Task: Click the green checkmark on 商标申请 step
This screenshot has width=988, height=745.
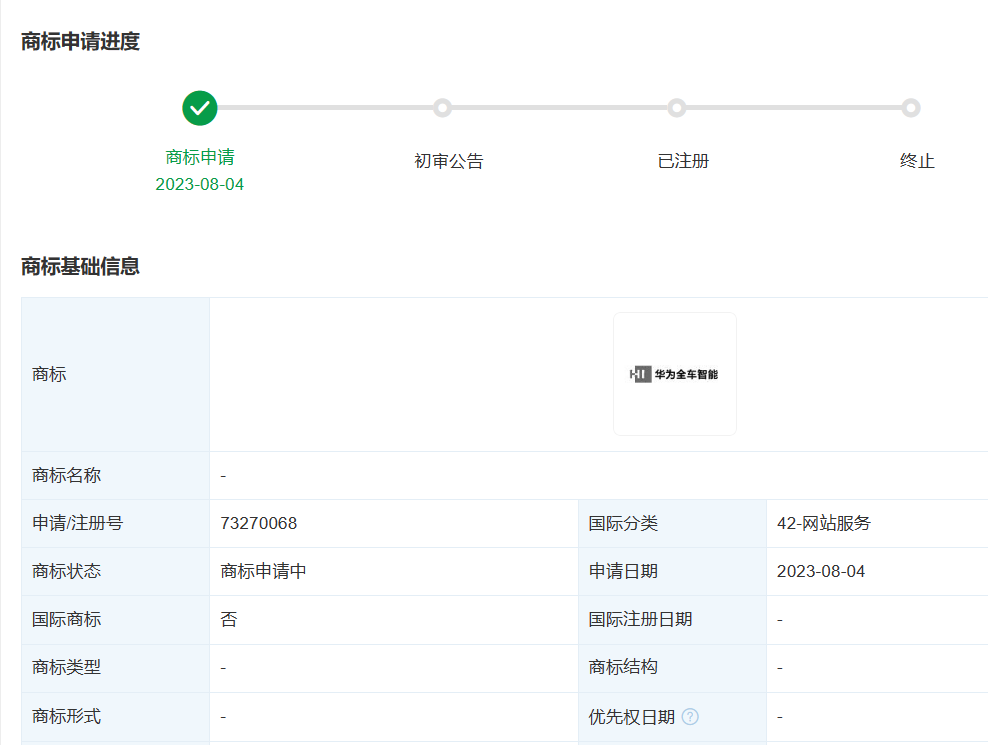Action: pyautogui.click(x=199, y=108)
